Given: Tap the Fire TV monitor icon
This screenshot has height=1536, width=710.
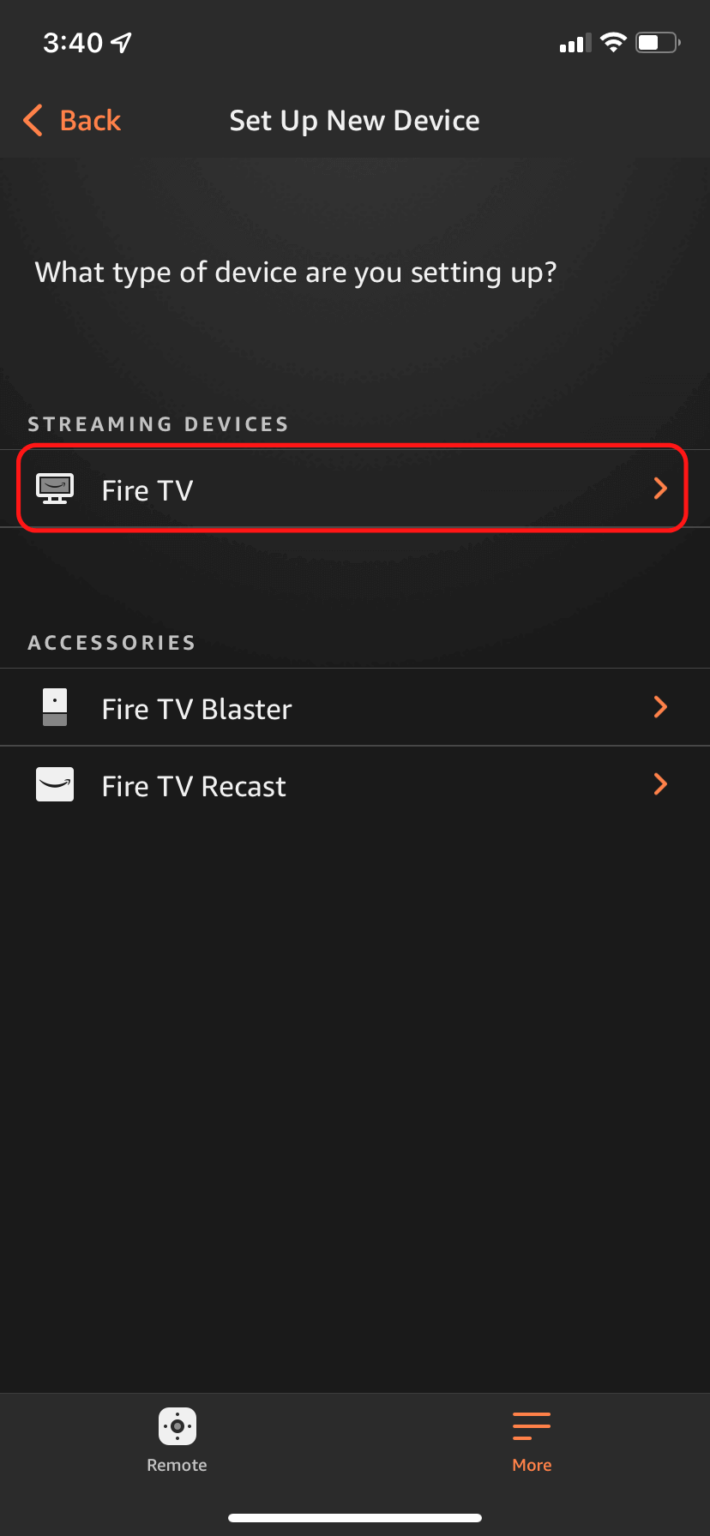Looking at the screenshot, I should (x=54, y=488).
